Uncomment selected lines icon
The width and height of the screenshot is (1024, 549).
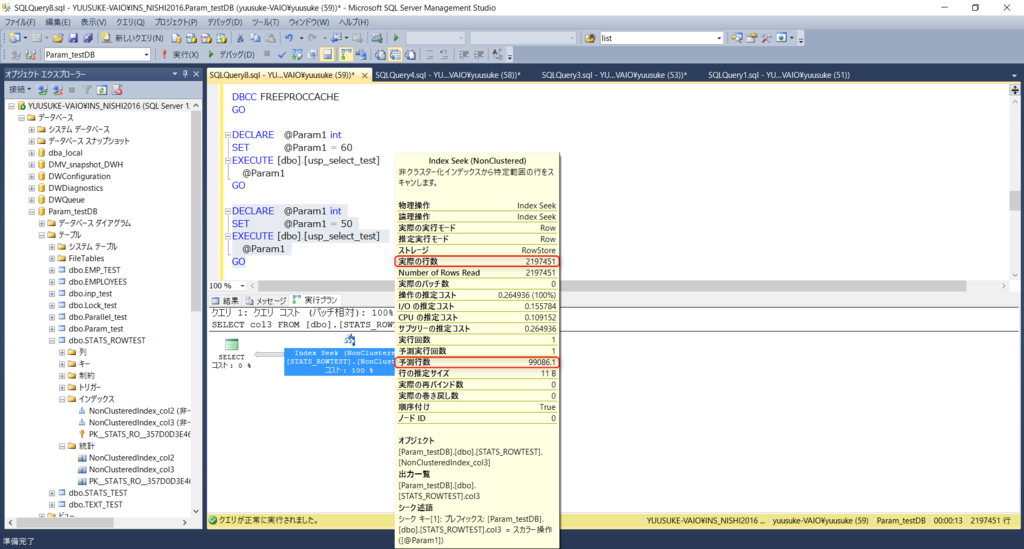tap(443, 55)
